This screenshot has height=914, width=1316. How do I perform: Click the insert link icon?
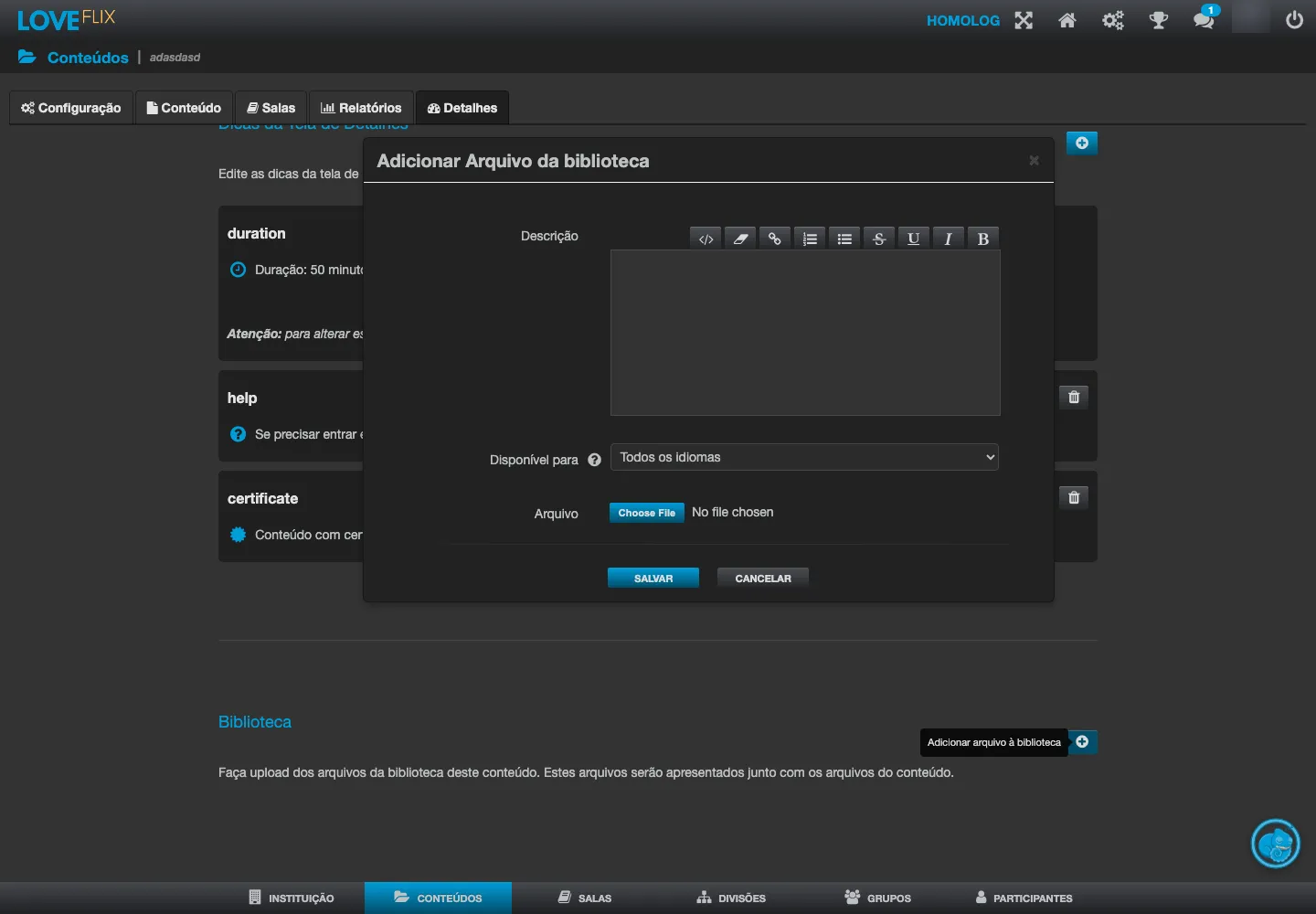(x=775, y=239)
